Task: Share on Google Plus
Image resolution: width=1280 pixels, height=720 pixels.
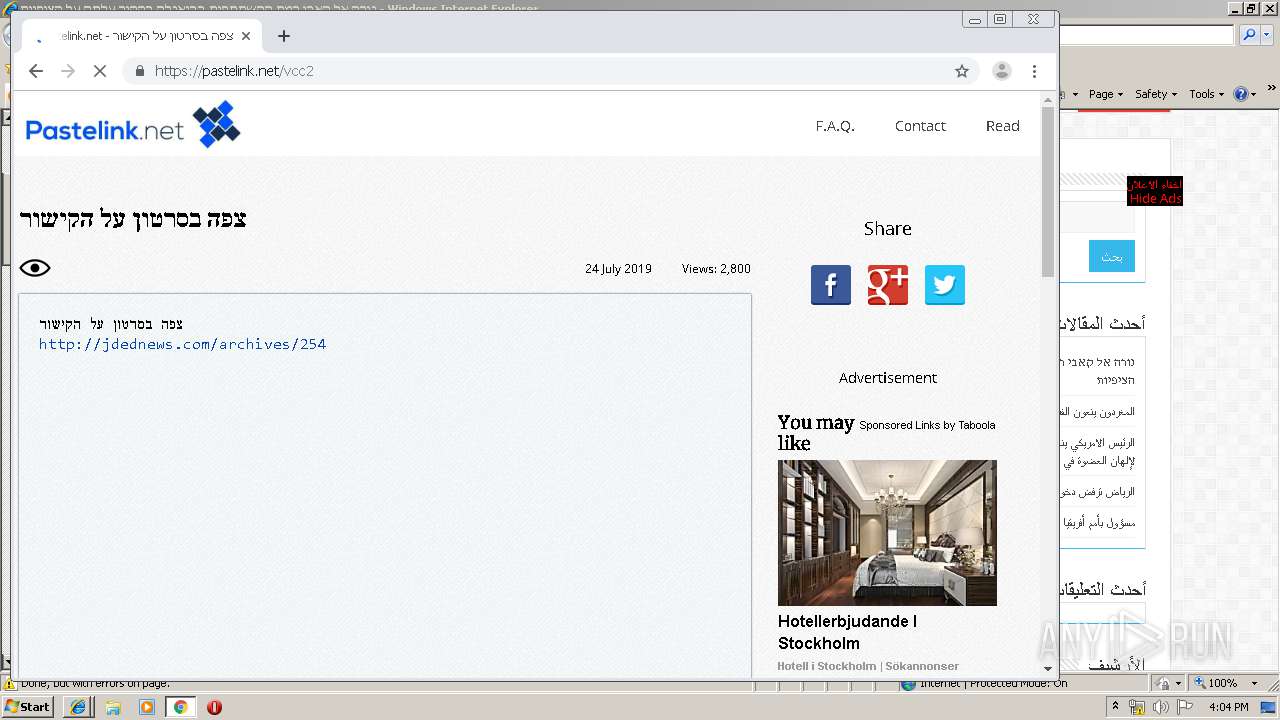Action: tap(888, 285)
